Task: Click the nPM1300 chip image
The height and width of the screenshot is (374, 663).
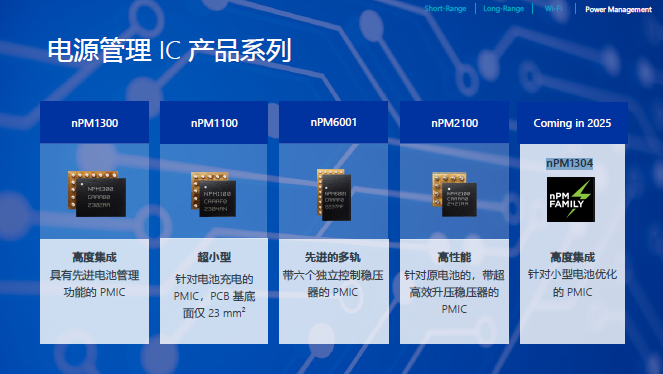Action: (97, 194)
